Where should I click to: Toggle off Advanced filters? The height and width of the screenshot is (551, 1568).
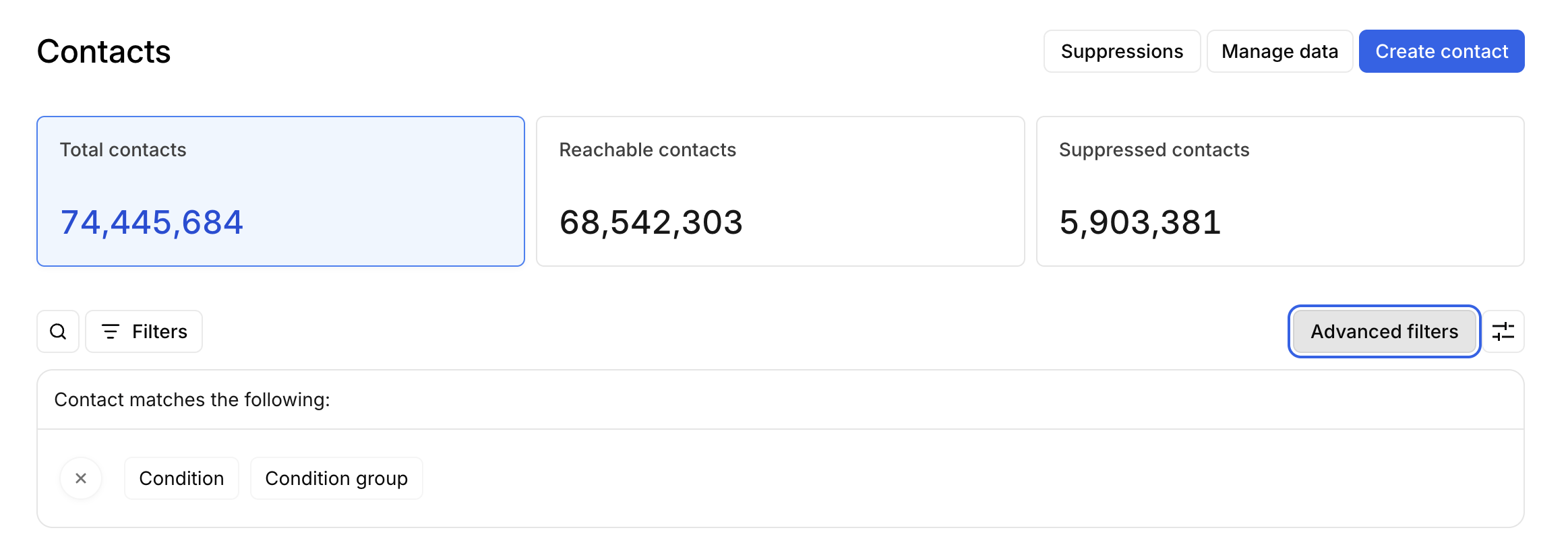coord(1384,331)
